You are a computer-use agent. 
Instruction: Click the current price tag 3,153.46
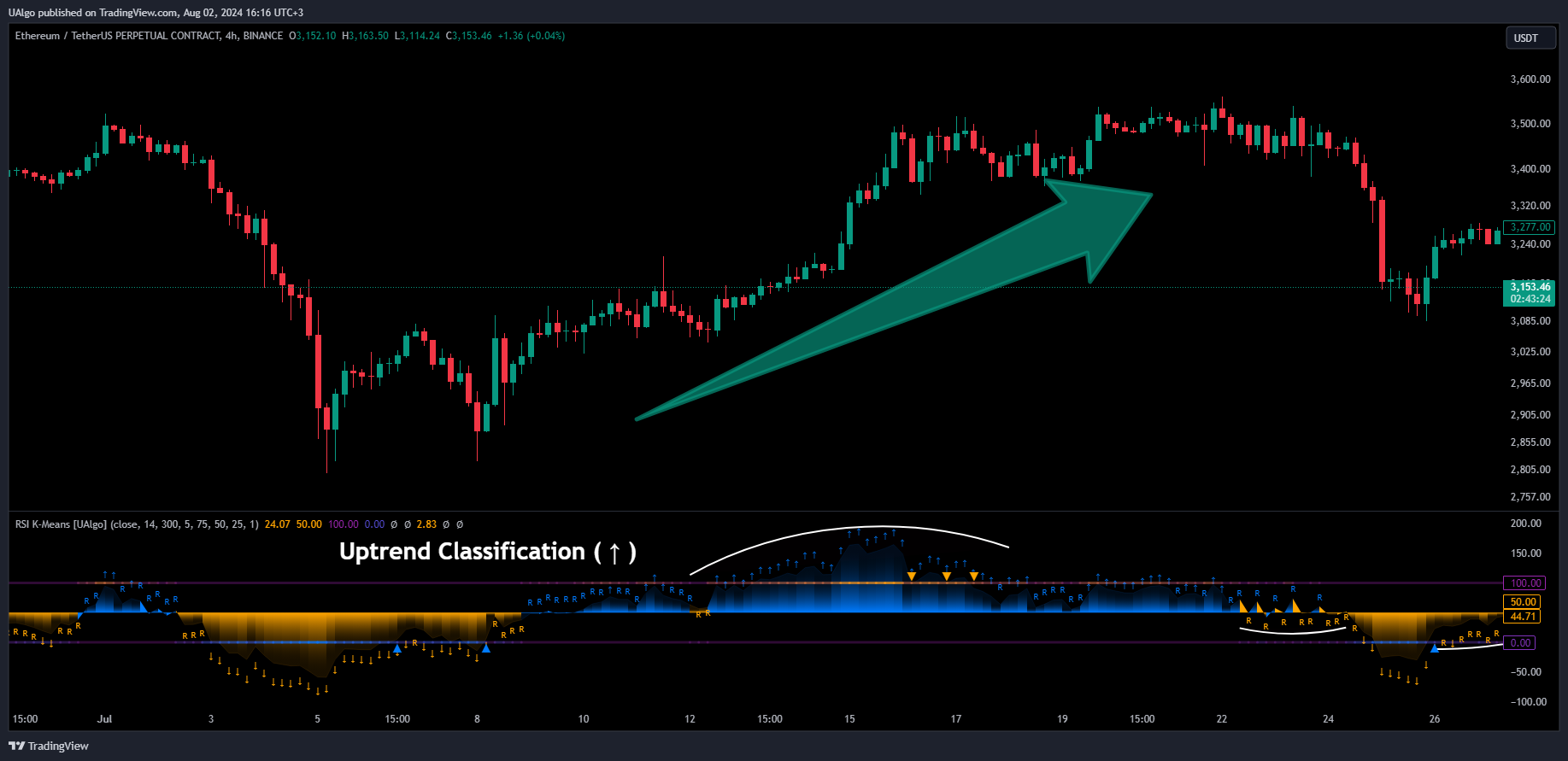(x=1530, y=287)
